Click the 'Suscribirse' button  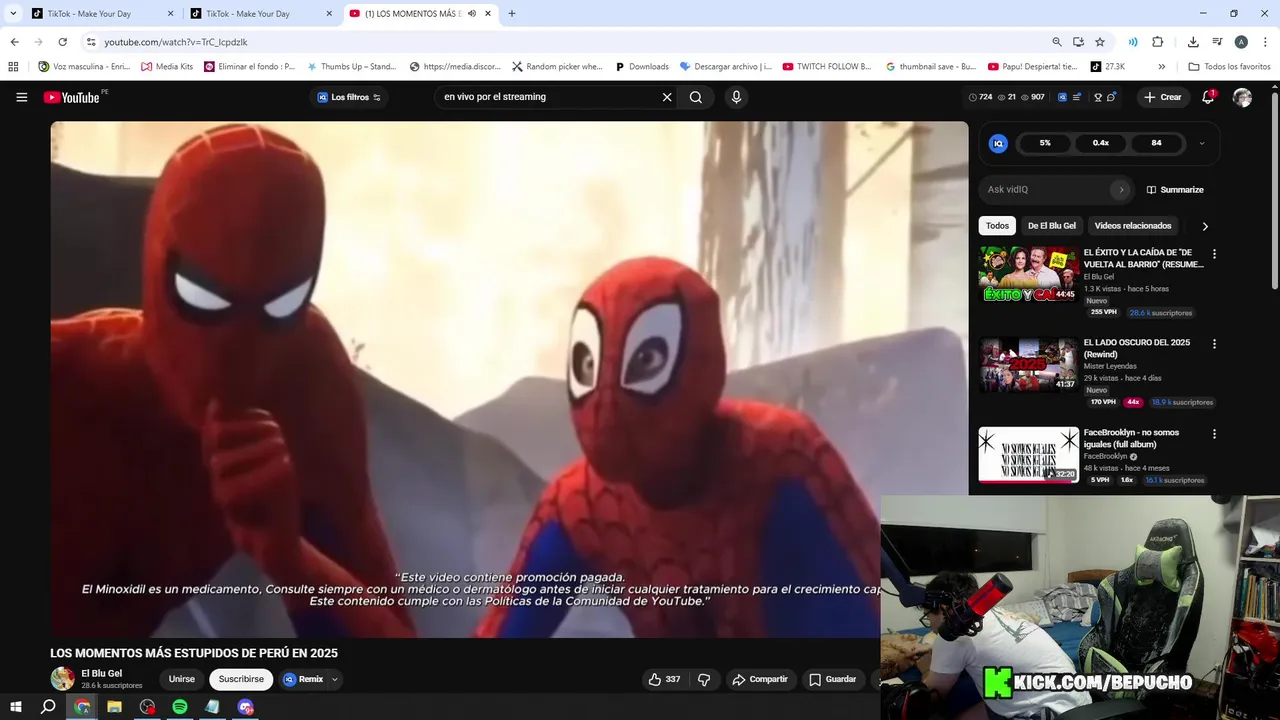(241, 679)
